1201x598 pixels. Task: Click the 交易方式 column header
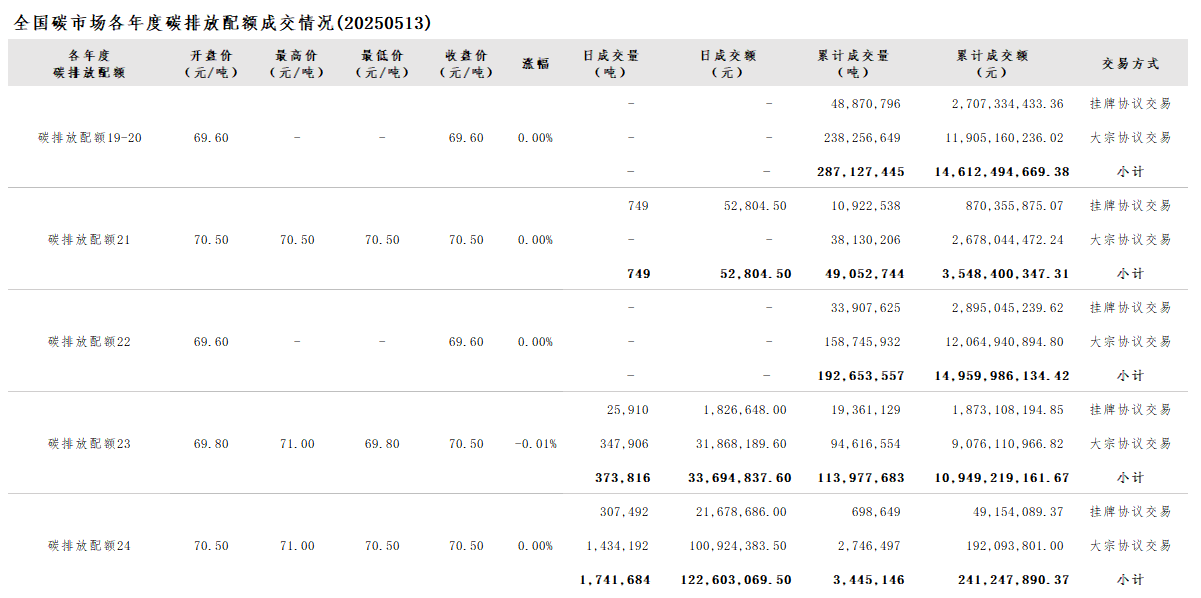point(1130,63)
